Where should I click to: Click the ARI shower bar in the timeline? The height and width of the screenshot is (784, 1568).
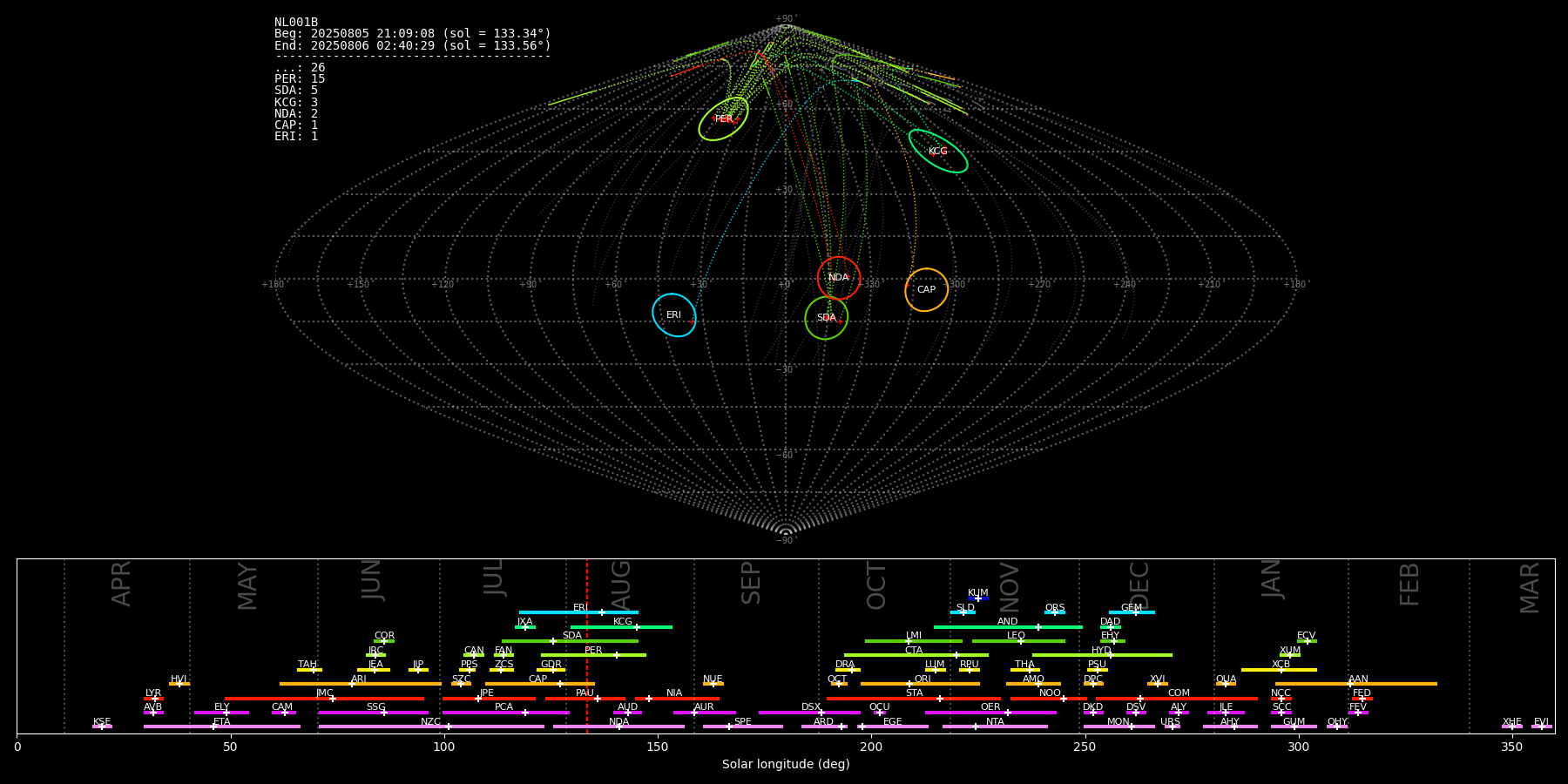tap(360, 684)
